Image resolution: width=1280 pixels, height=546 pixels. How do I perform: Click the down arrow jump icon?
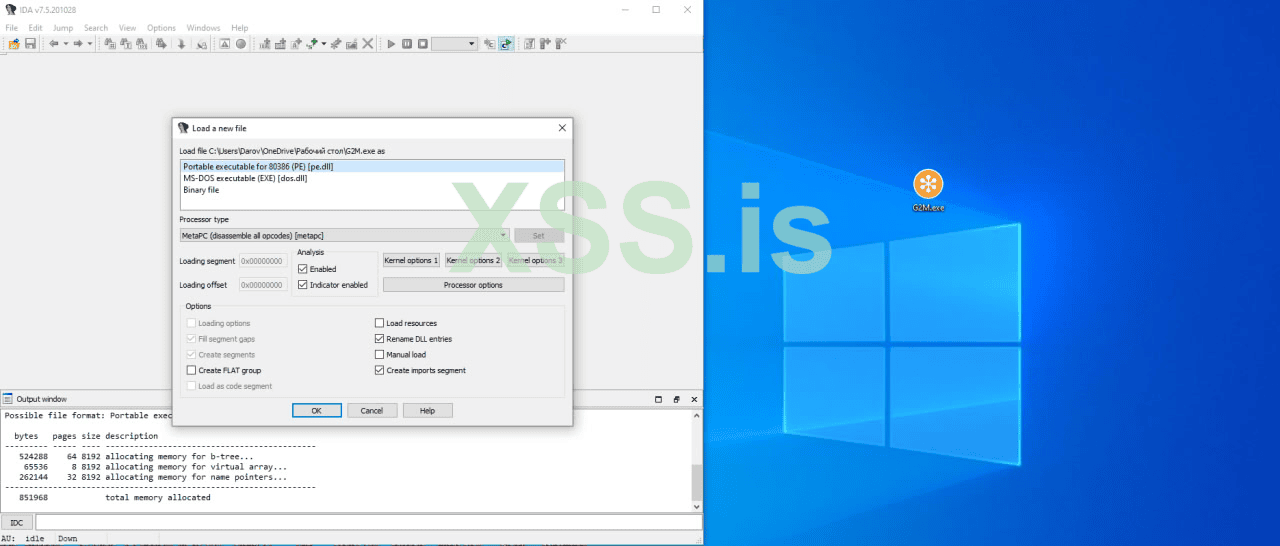click(x=181, y=44)
